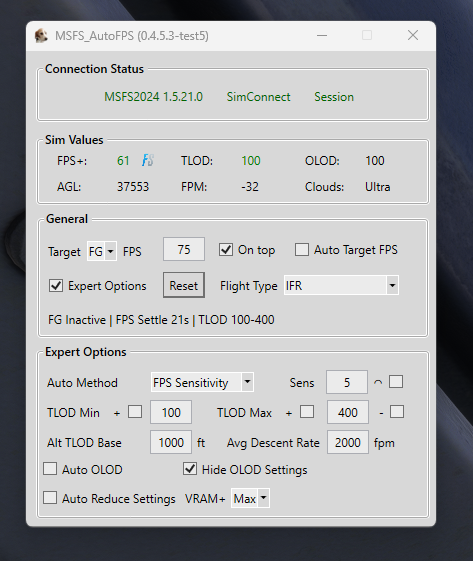The width and height of the screenshot is (473, 561).
Task: Click the curve symbol beside Sens value
Action: click(378, 382)
